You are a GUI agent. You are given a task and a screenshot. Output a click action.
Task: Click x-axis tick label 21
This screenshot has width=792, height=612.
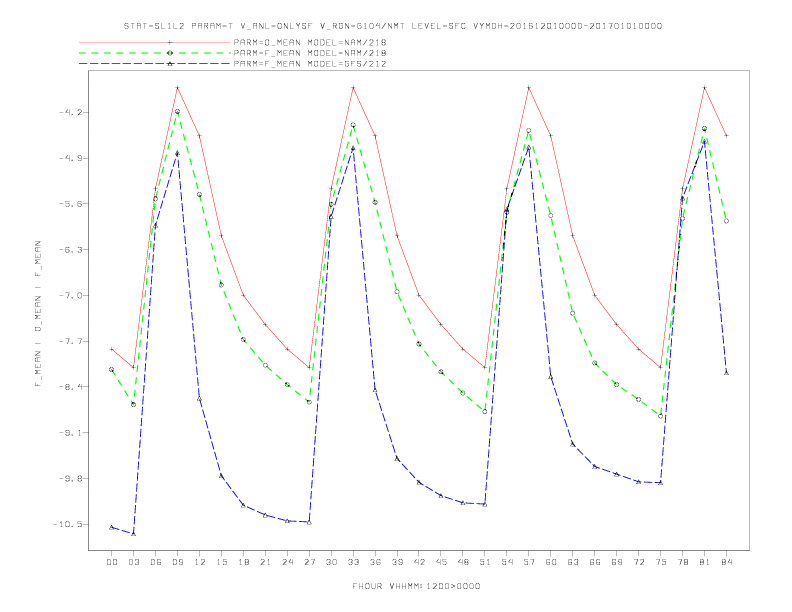265,562
